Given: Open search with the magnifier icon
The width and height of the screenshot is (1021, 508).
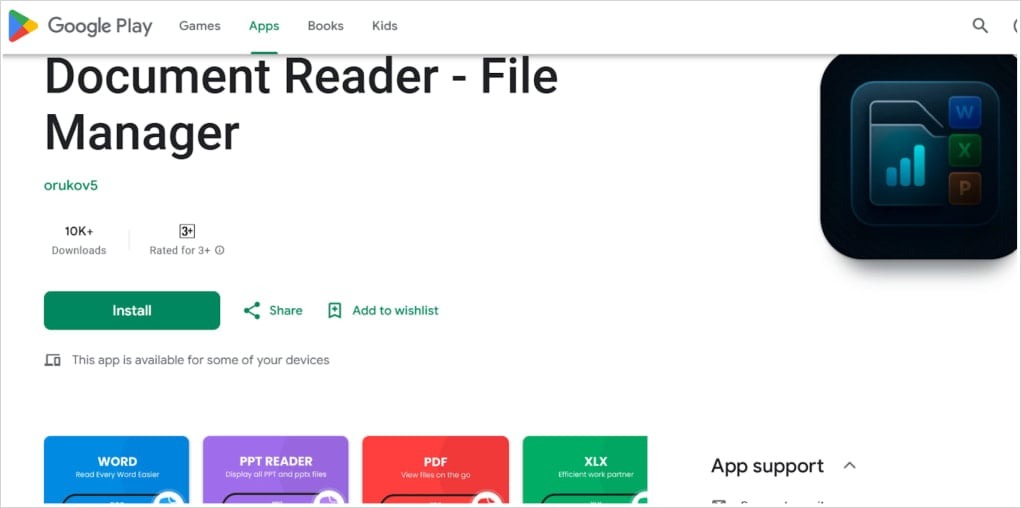Looking at the screenshot, I should point(980,26).
